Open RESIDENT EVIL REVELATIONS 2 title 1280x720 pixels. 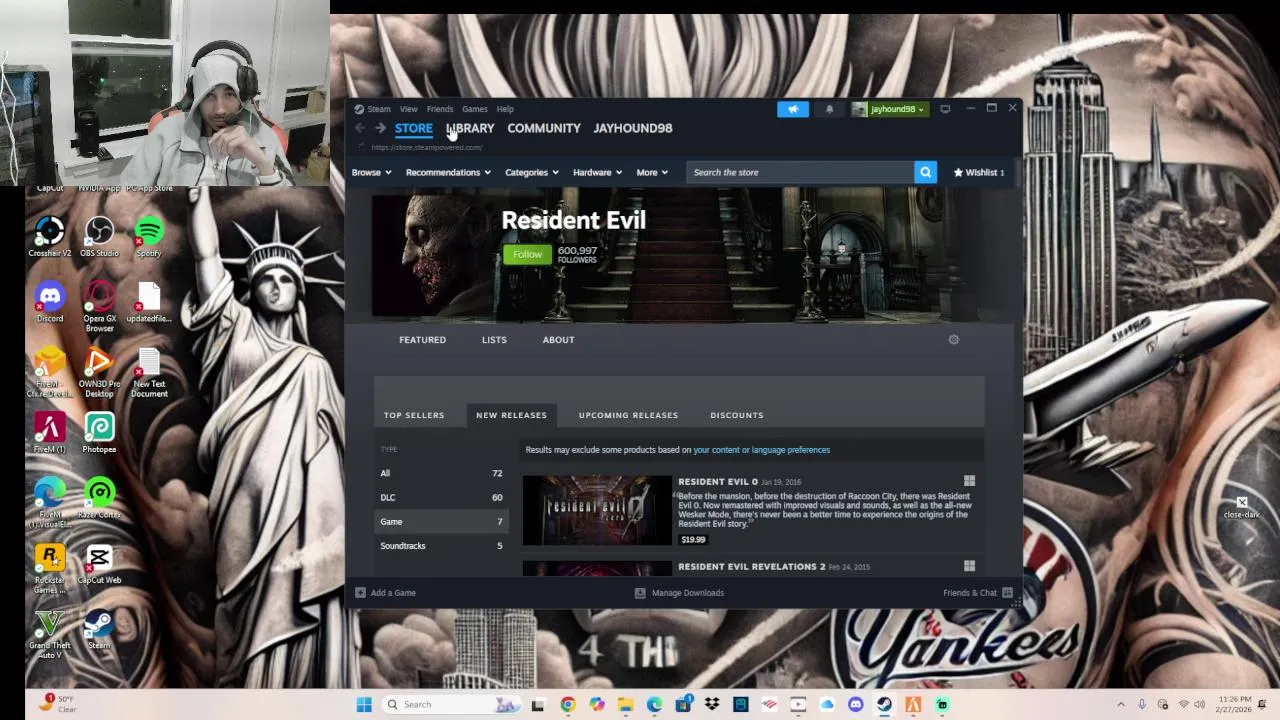tap(752, 567)
